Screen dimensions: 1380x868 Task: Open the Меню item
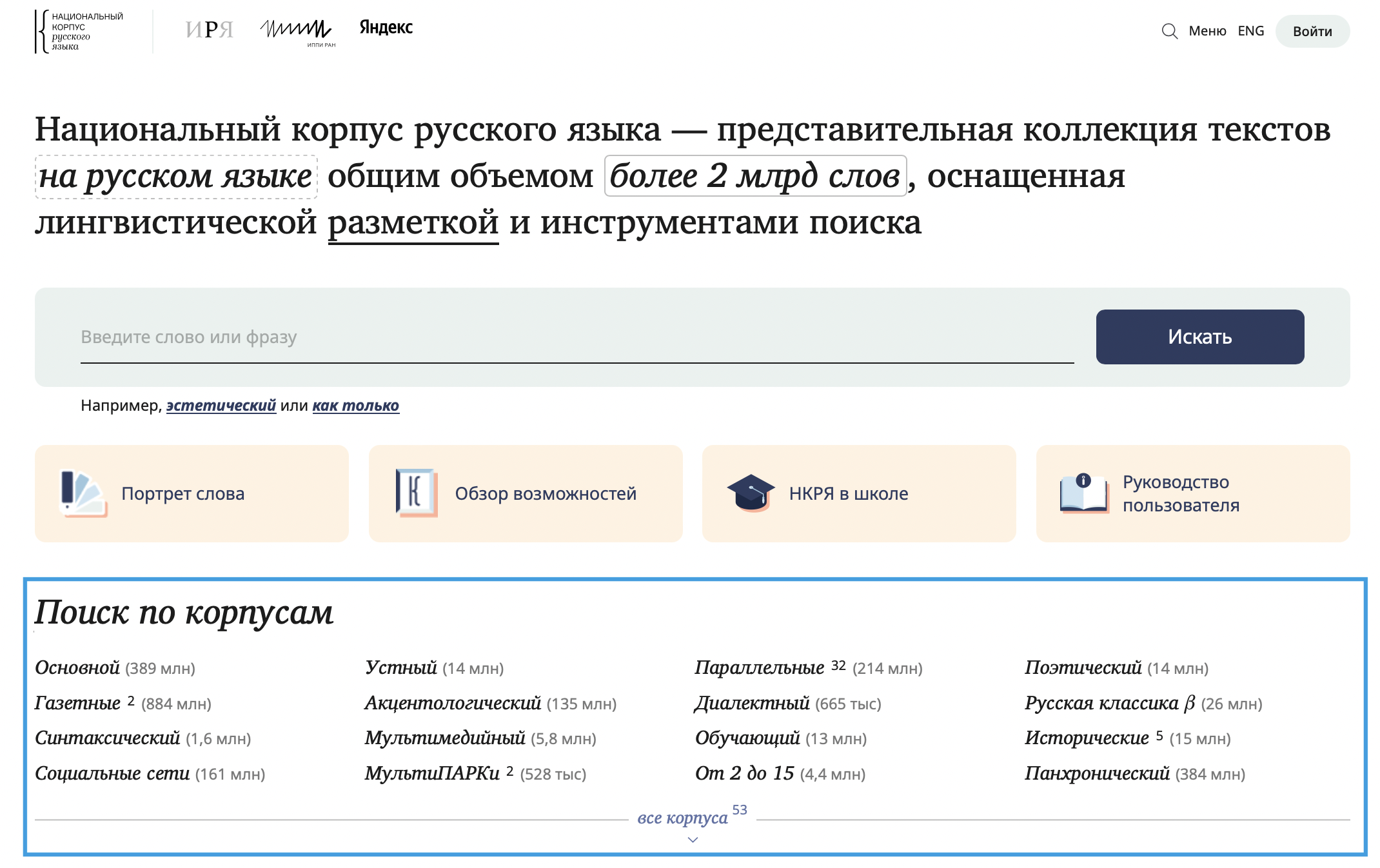(x=1207, y=31)
